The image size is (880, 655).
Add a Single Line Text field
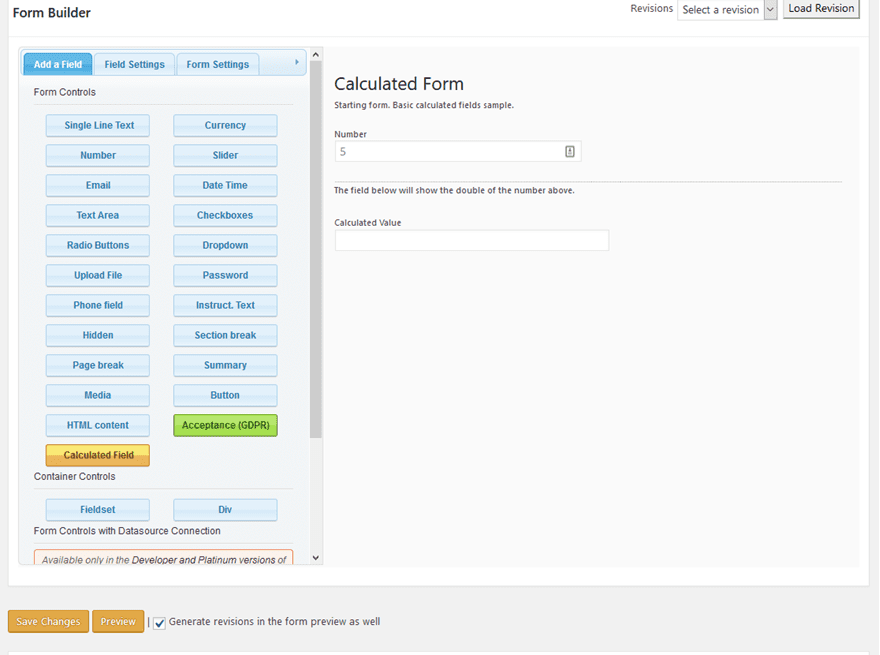[x=97, y=125]
